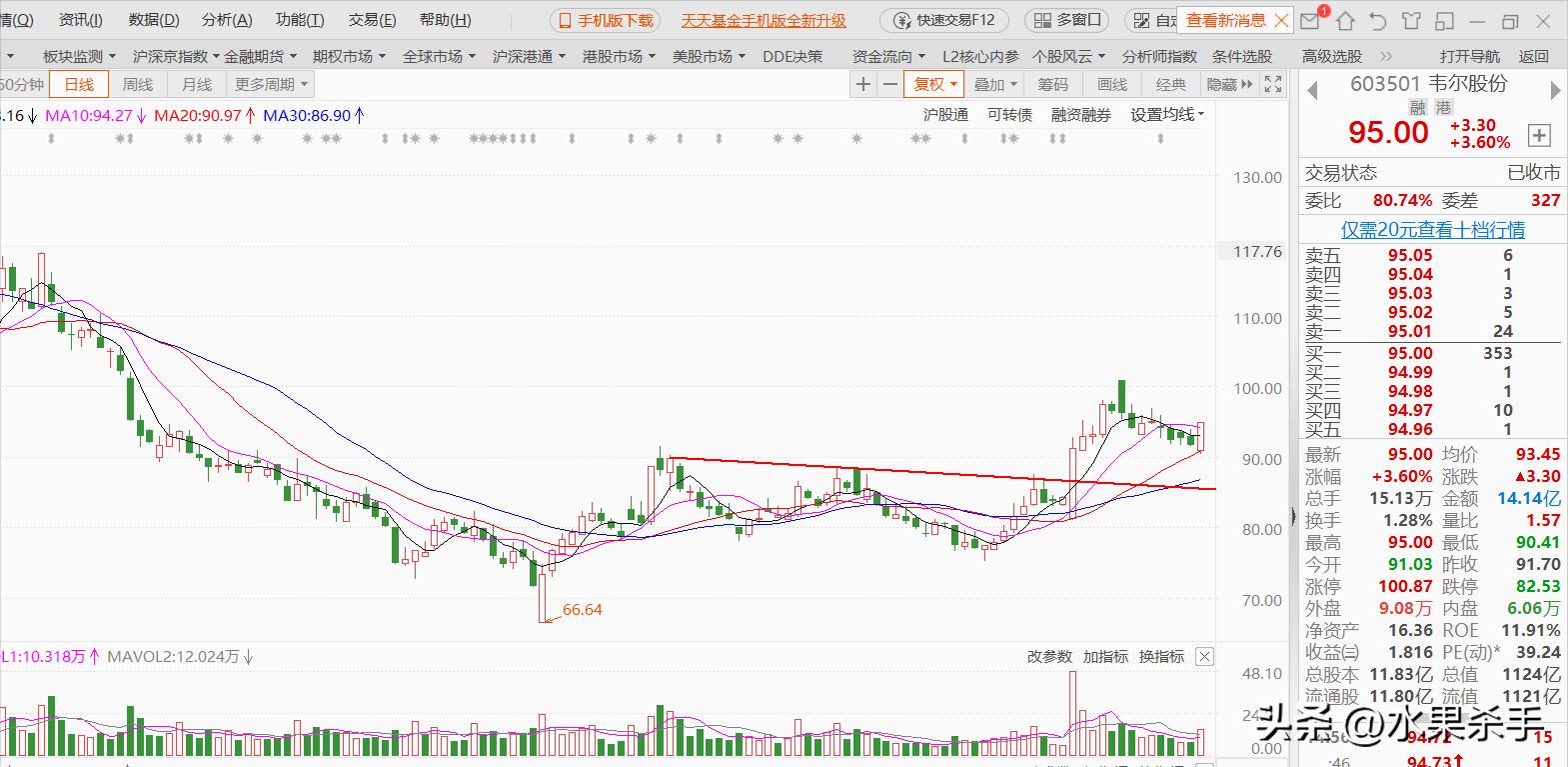
Task: Zoom out chart with minus icon
Action: tap(889, 85)
